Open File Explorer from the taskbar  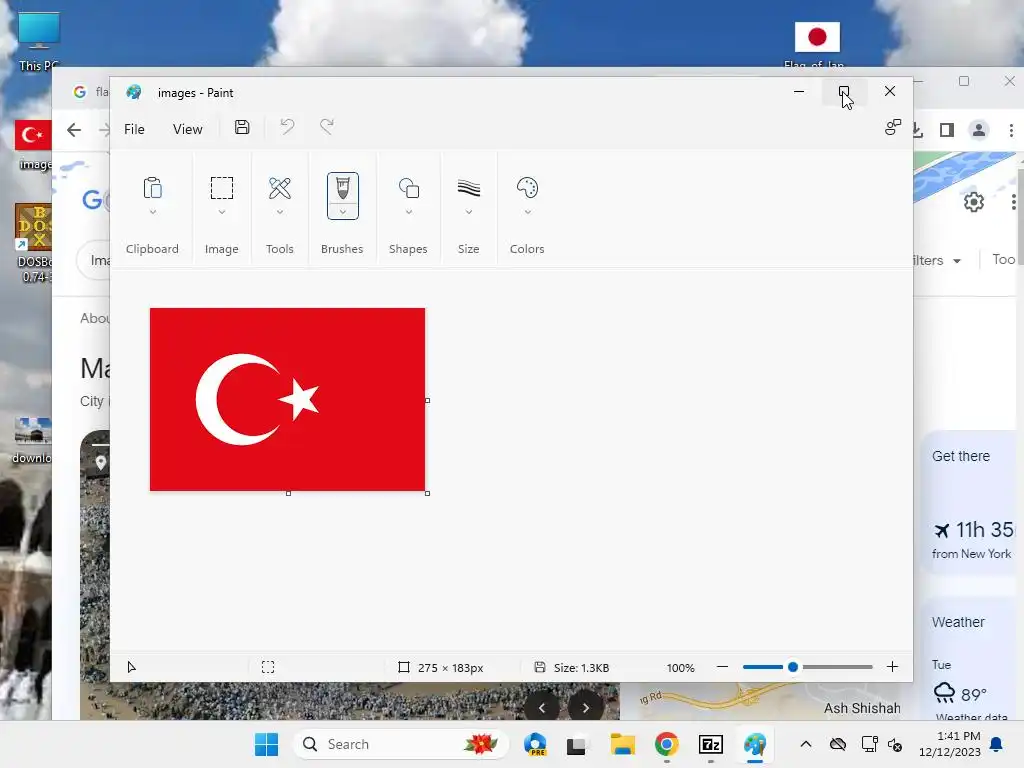622,744
